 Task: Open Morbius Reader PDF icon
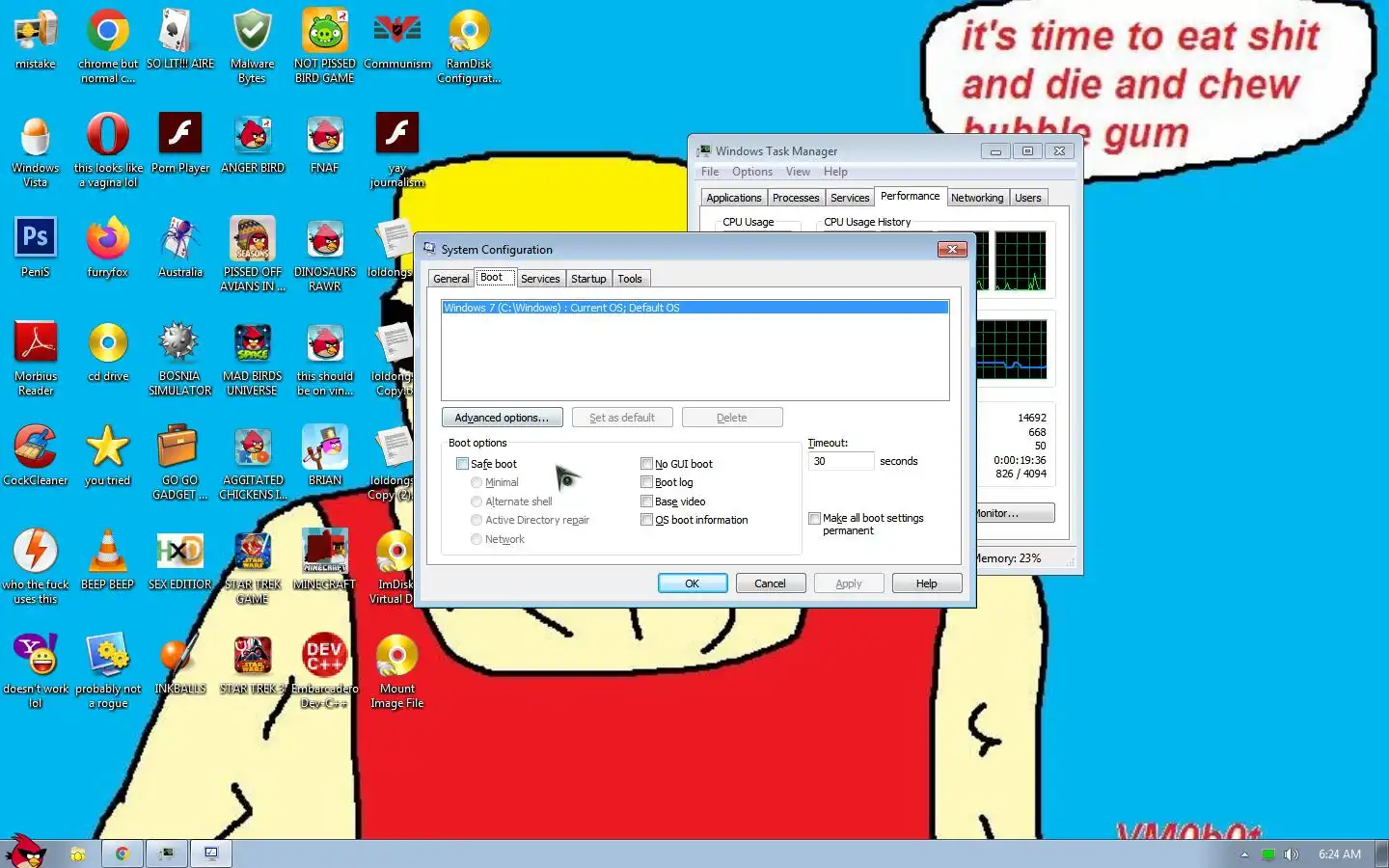36,359
